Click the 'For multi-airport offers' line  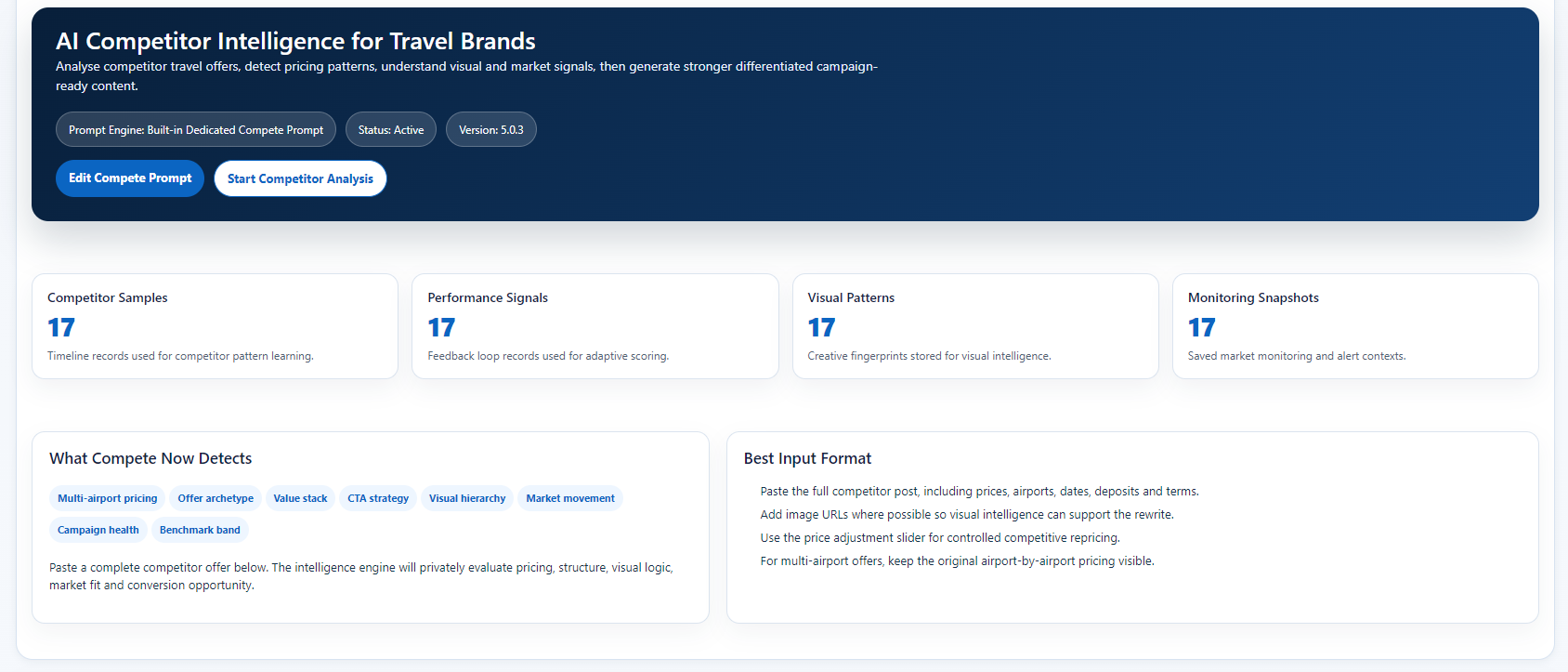coord(957,561)
